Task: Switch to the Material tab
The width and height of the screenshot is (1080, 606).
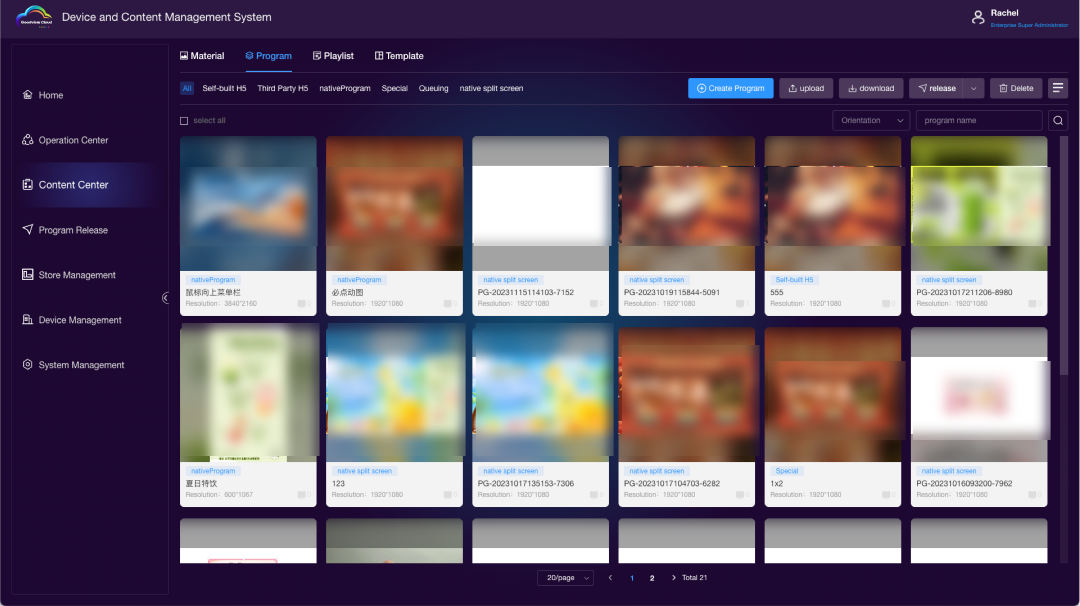Action: point(202,56)
